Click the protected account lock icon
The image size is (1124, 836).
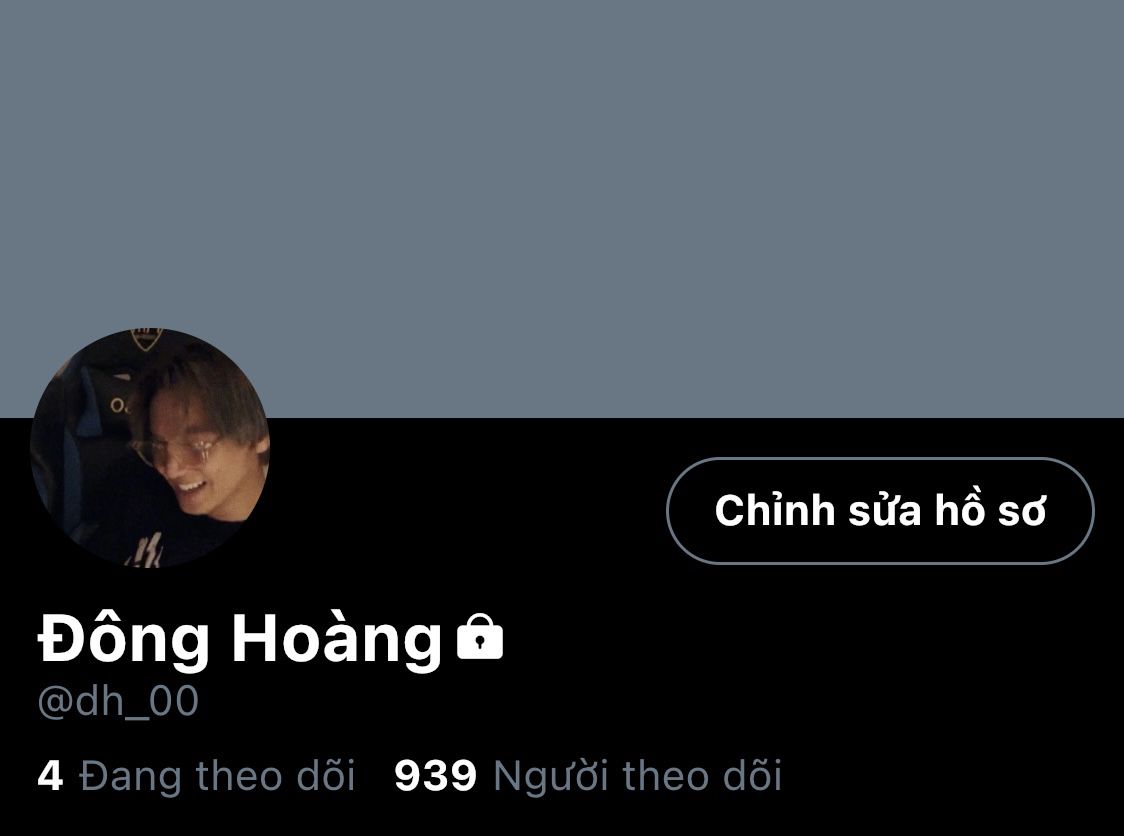(480, 636)
